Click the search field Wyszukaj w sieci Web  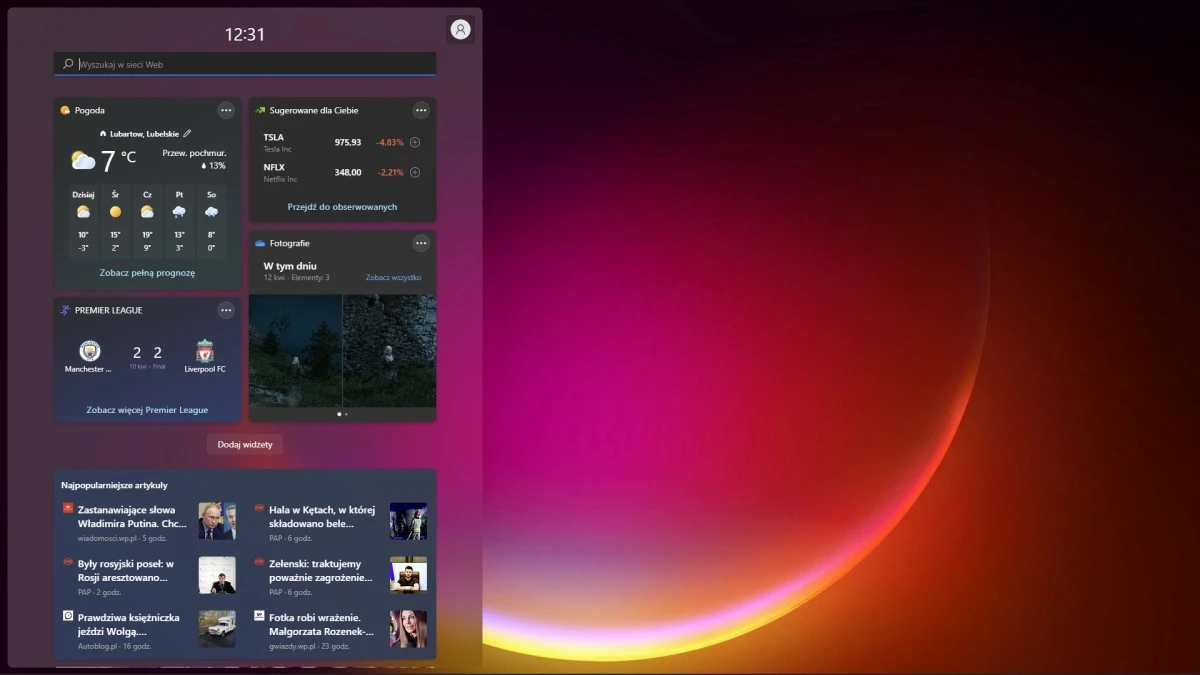click(x=244, y=63)
